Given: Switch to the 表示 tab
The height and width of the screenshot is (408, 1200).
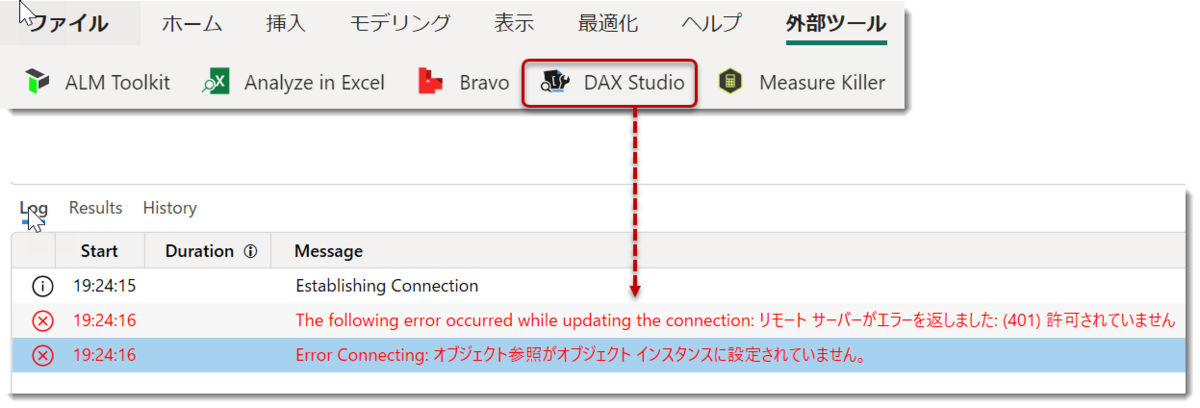Looking at the screenshot, I should [x=514, y=24].
